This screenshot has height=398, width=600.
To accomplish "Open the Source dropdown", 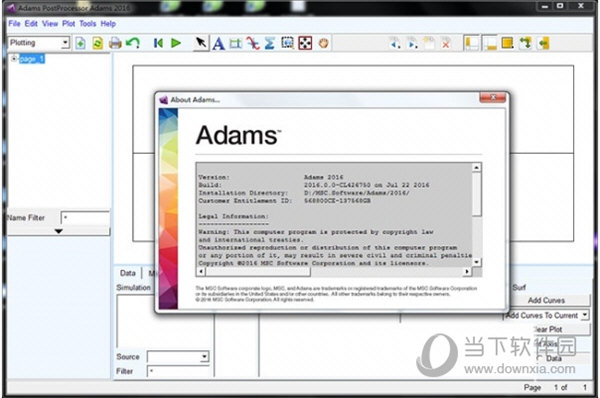I will [x=204, y=357].
